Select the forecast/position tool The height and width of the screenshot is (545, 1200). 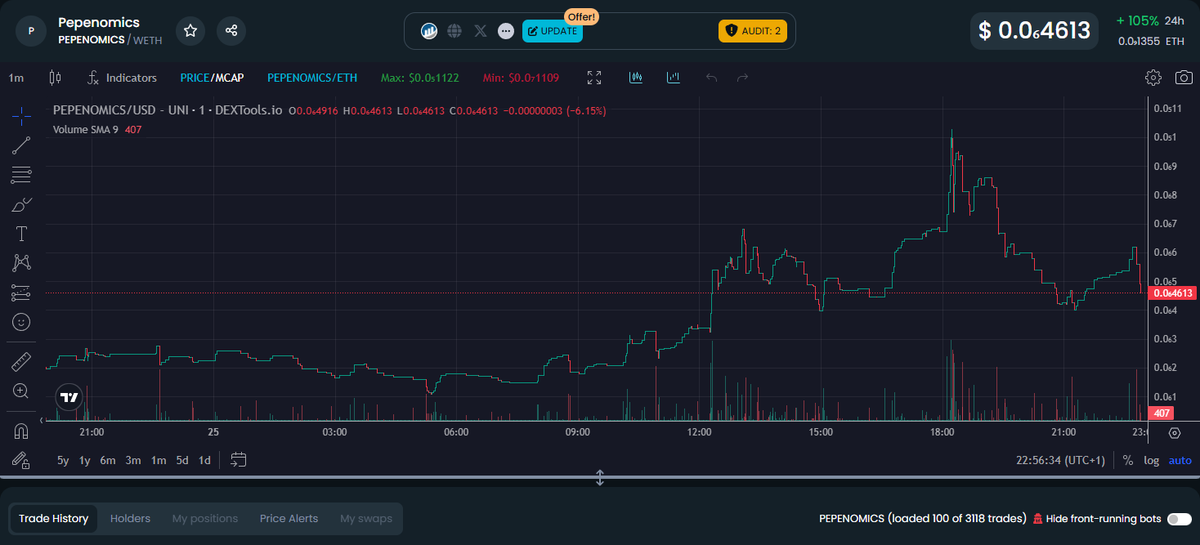click(21, 293)
